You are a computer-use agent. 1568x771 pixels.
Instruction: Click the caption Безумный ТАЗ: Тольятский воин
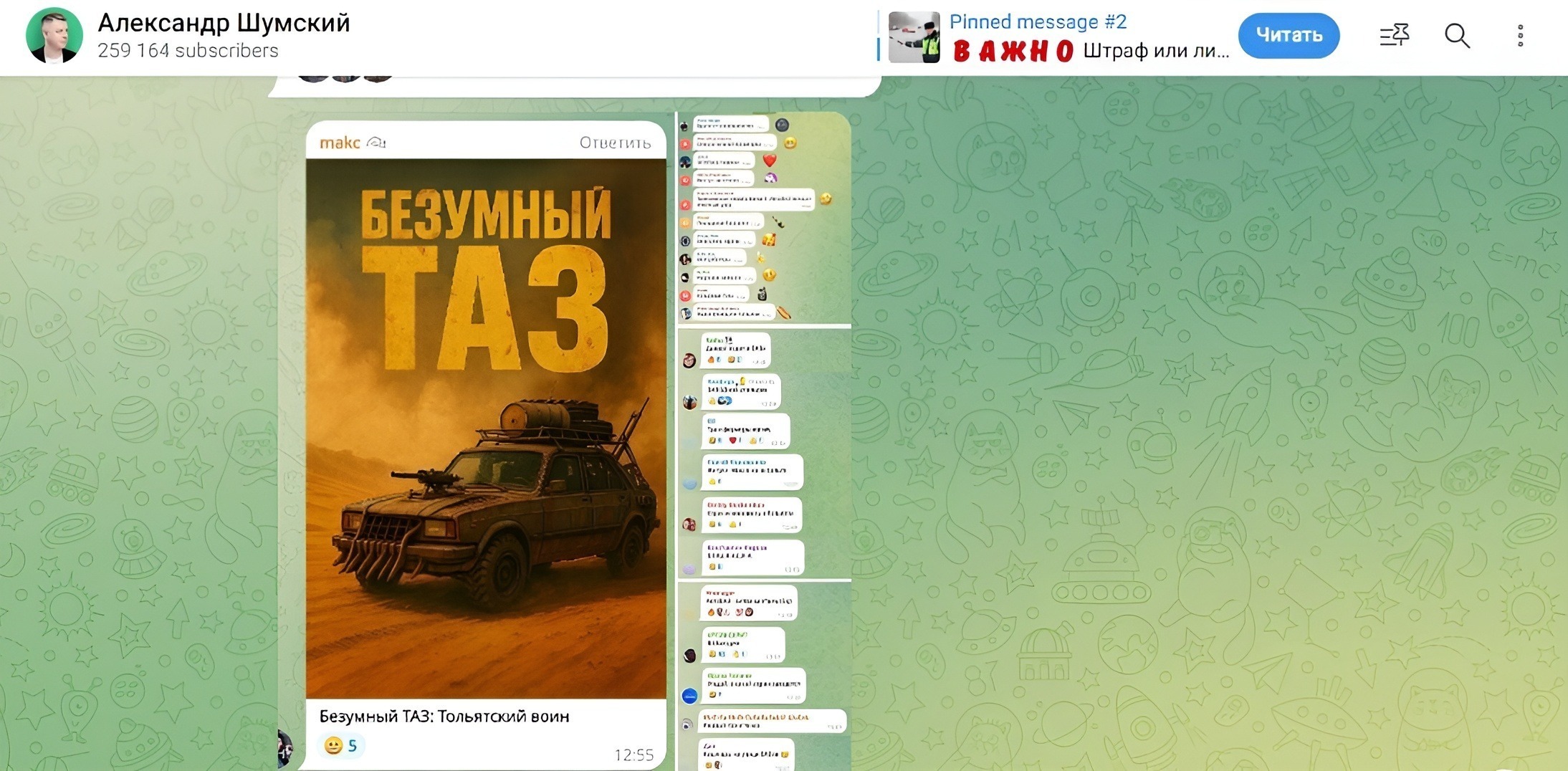444,717
